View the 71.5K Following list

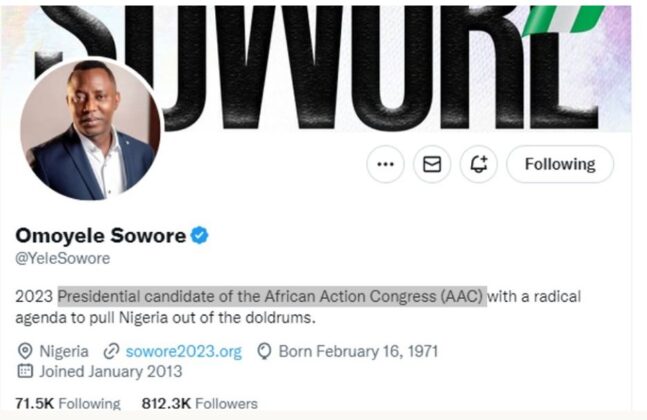[x=68, y=403]
